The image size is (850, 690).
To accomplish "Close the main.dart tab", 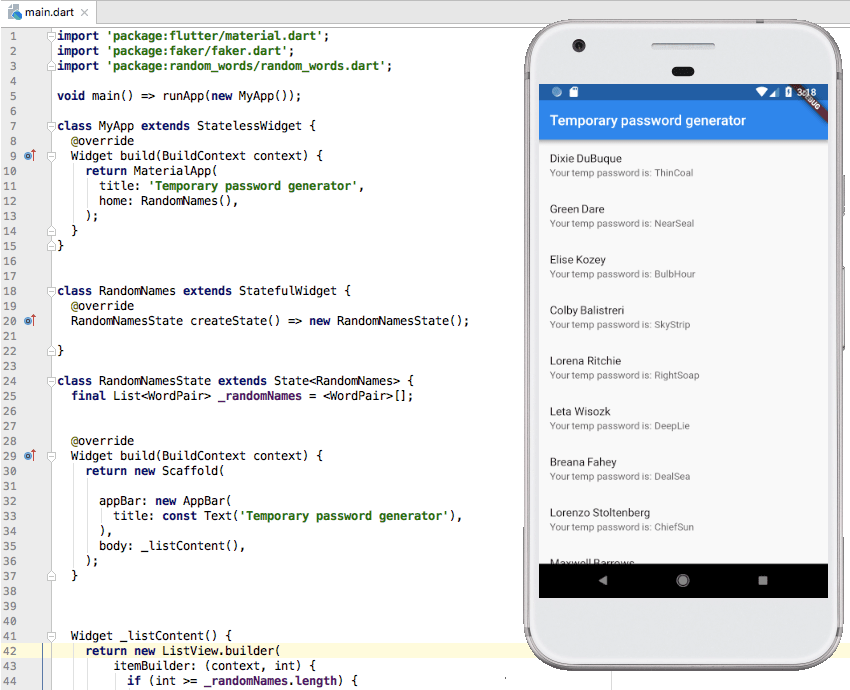I will pyautogui.click(x=84, y=12).
